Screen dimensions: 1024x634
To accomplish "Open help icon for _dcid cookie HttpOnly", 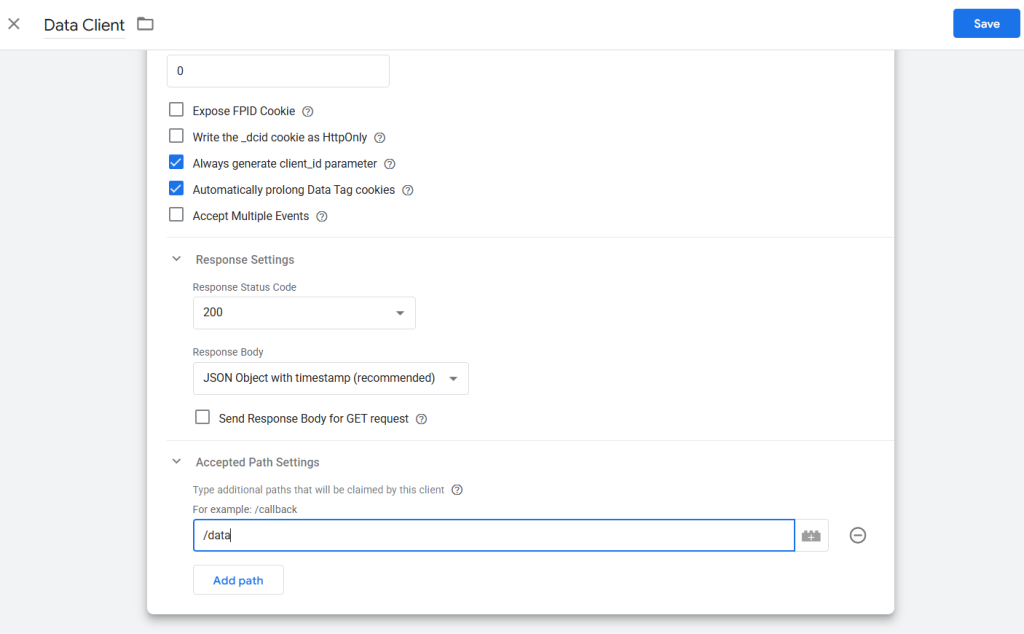I will point(380,138).
